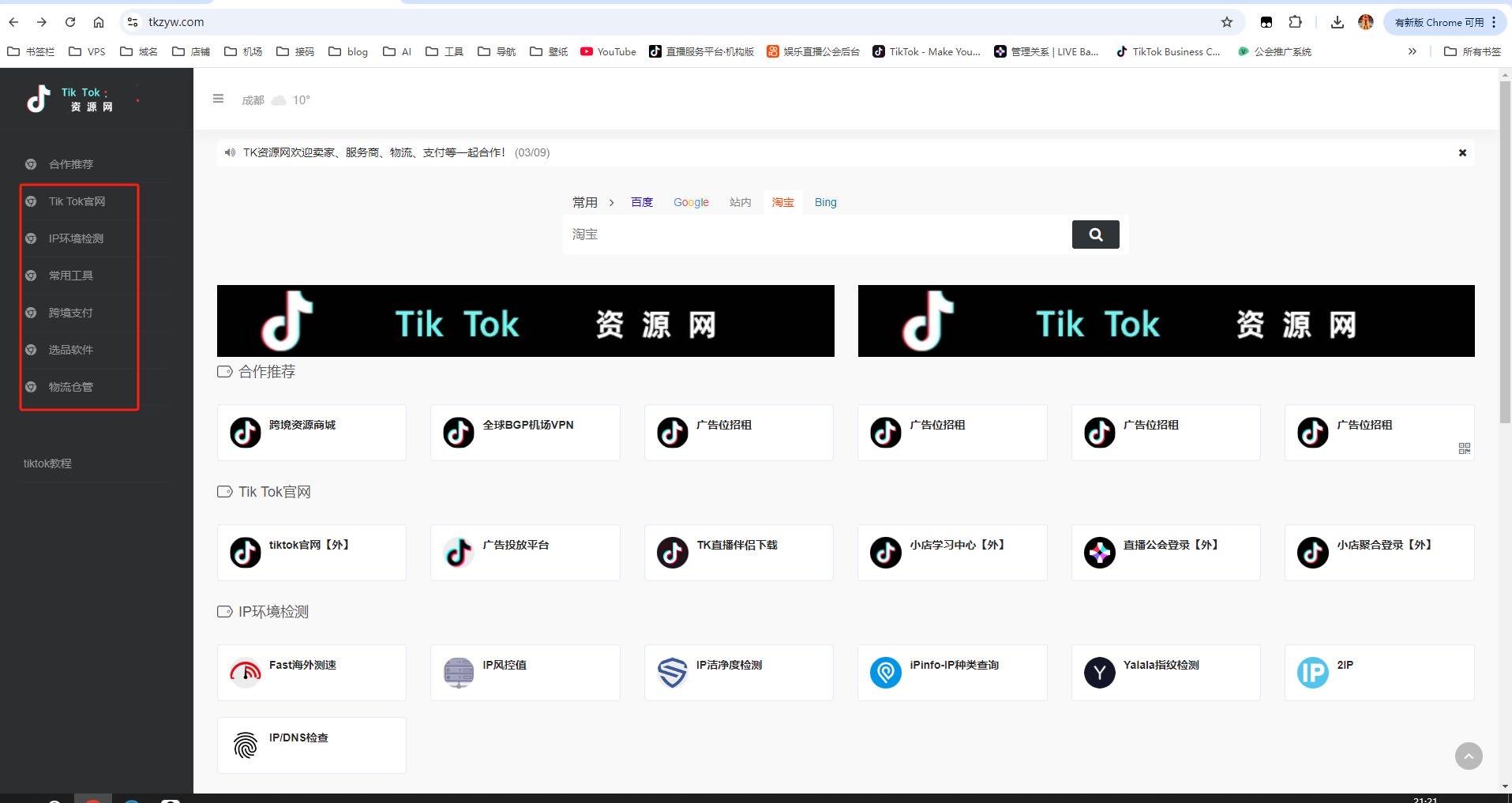Open the AI bookmark folder
The height and width of the screenshot is (803, 1512).
397,51
